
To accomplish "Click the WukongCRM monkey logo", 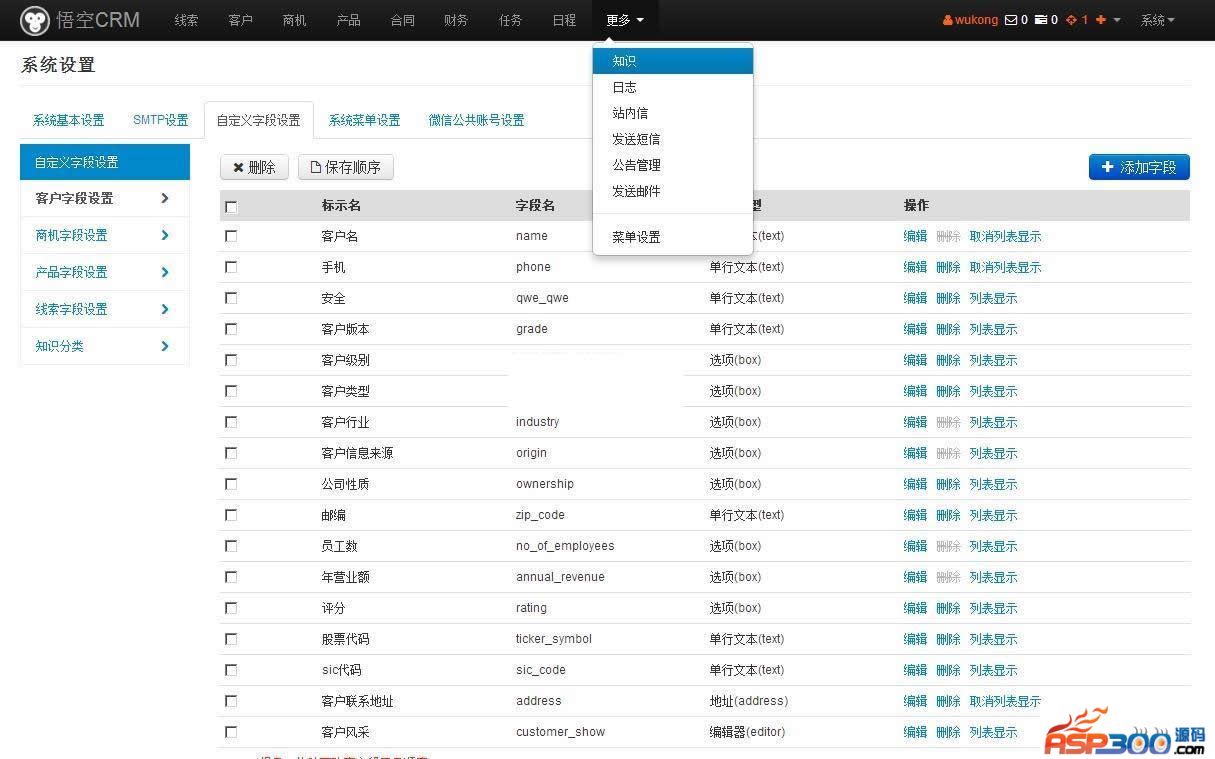I will 35,20.
